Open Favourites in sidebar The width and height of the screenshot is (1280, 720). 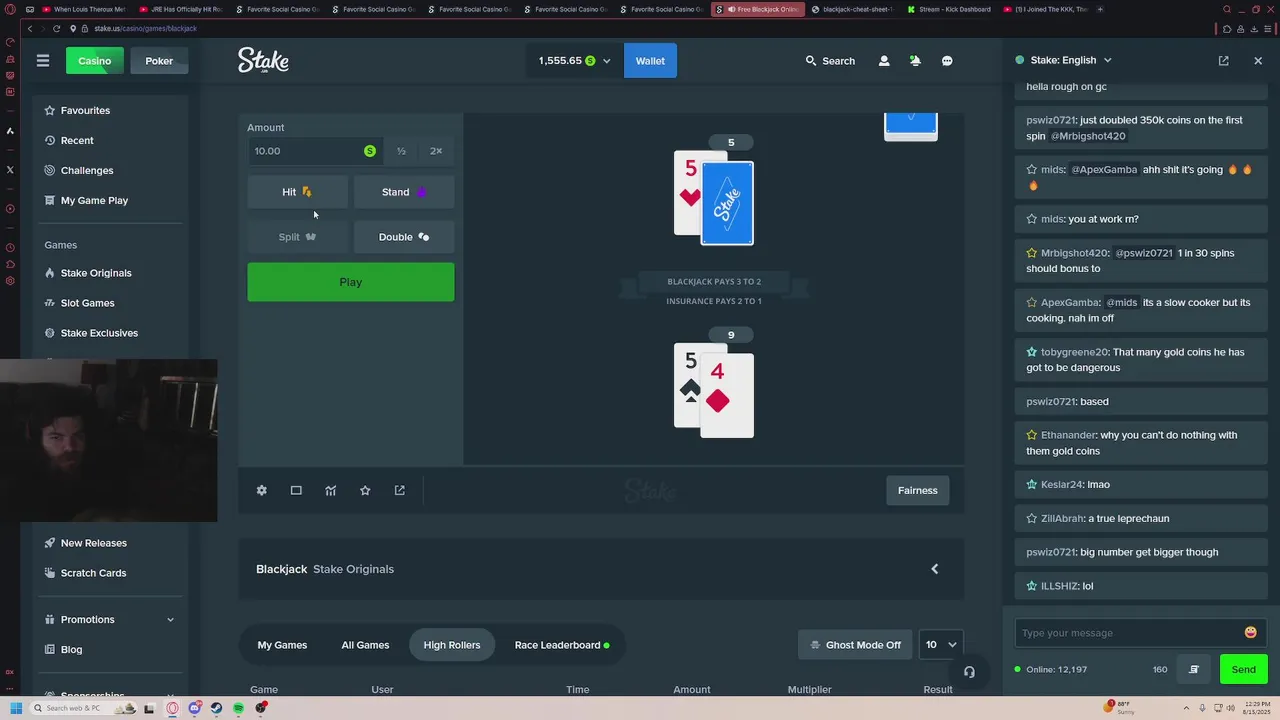(x=110, y=110)
